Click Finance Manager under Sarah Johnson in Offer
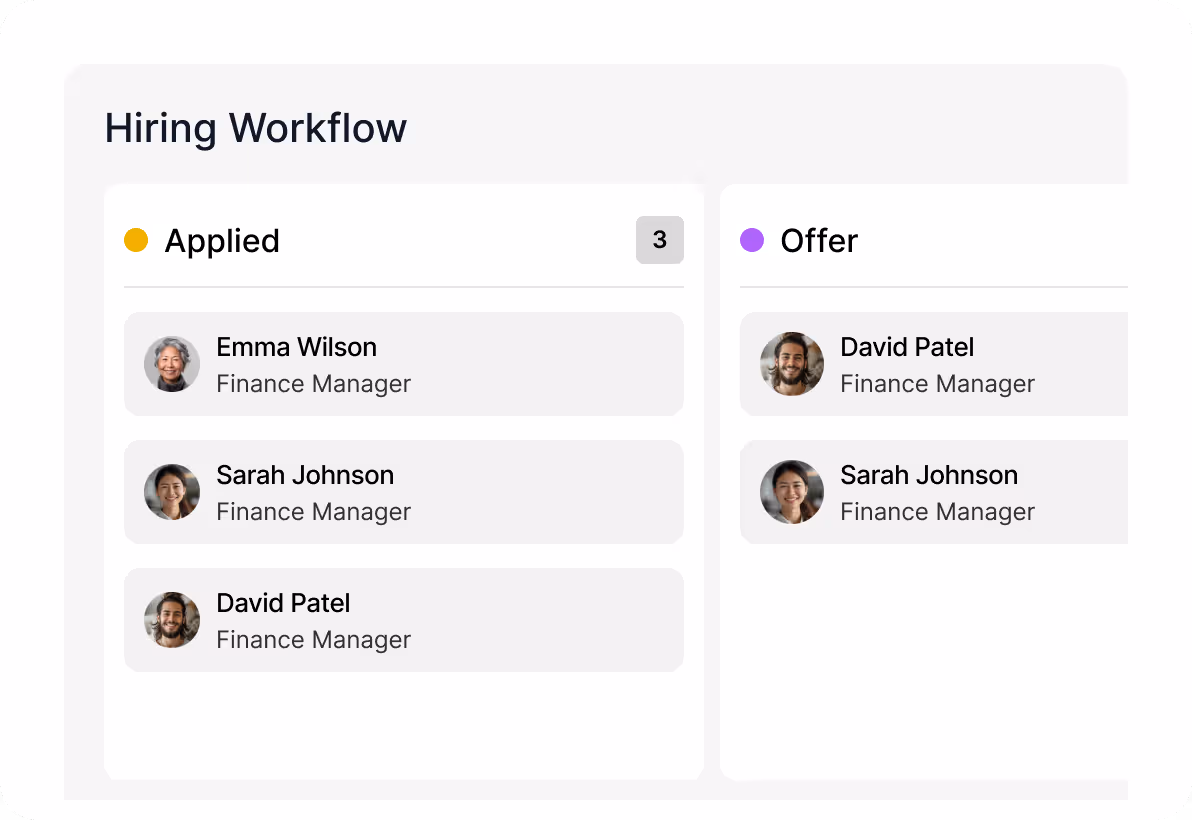The width and height of the screenshot is (1192, 820). (937, 512)
